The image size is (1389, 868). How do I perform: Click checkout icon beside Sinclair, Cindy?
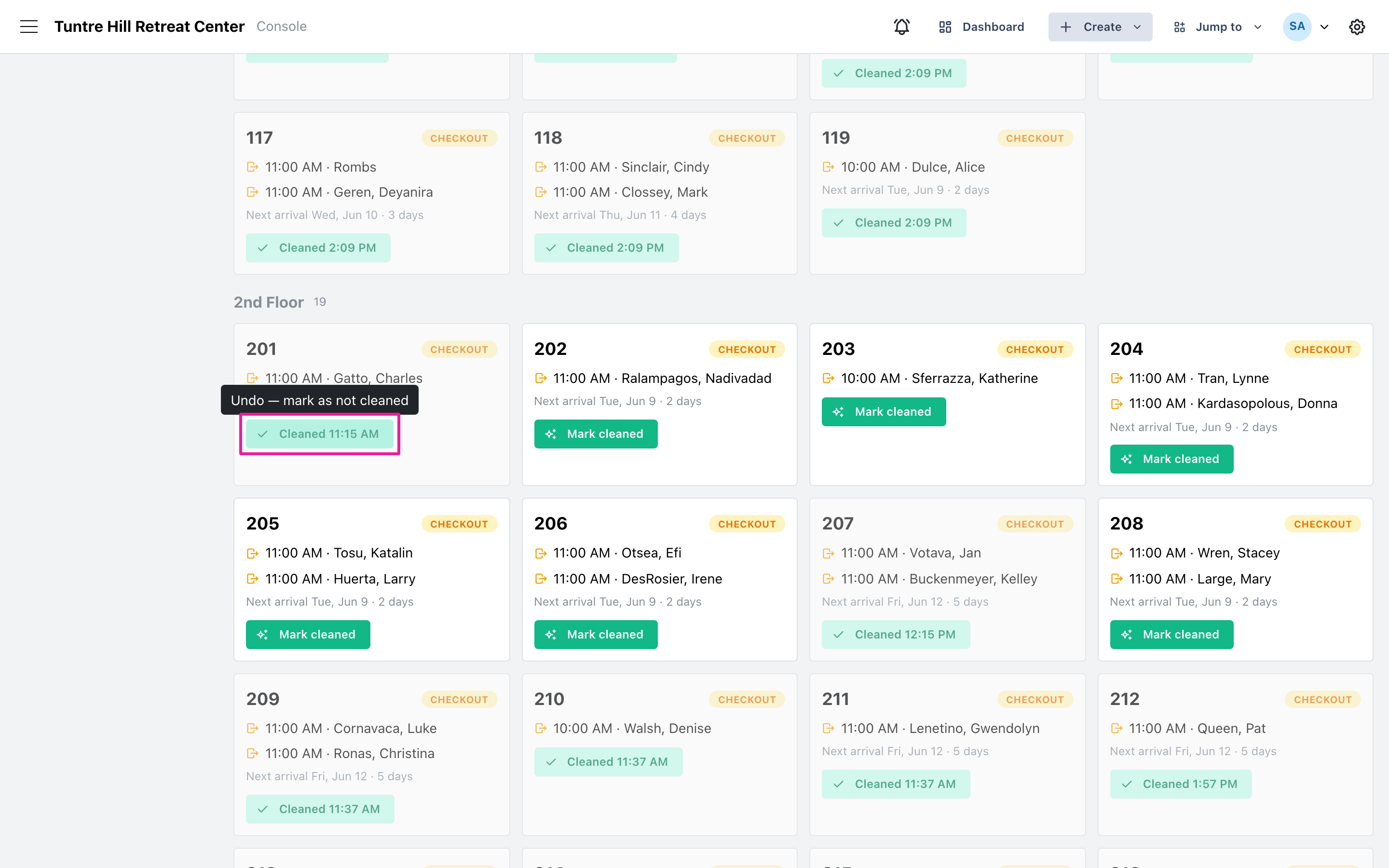pos(541,167)
